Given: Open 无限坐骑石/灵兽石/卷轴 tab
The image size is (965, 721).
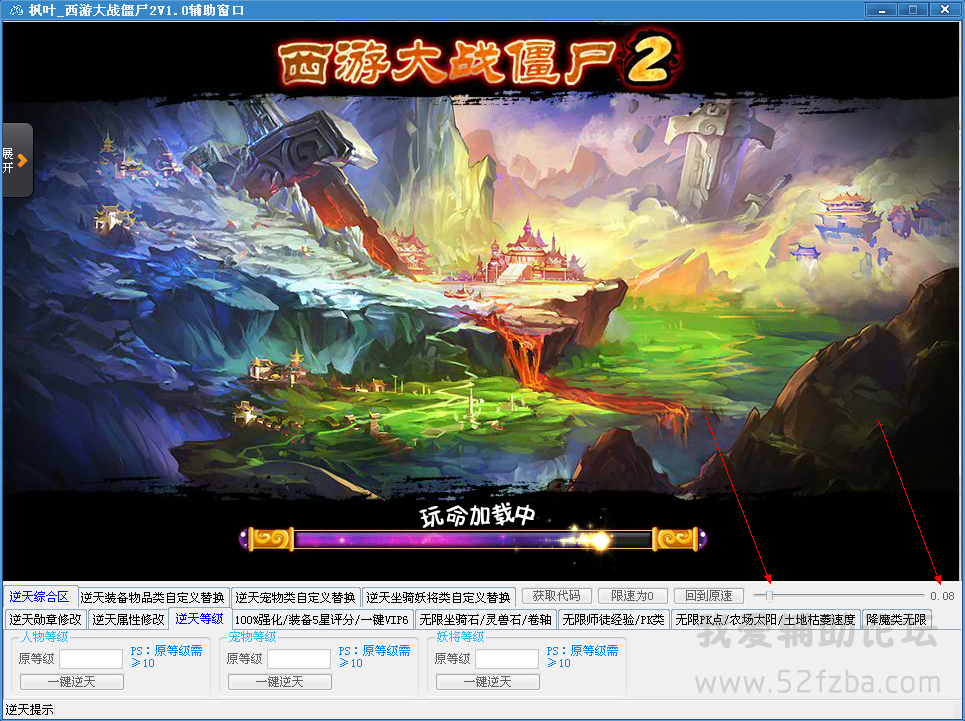Looking at the screenshot, I should 486,619.
